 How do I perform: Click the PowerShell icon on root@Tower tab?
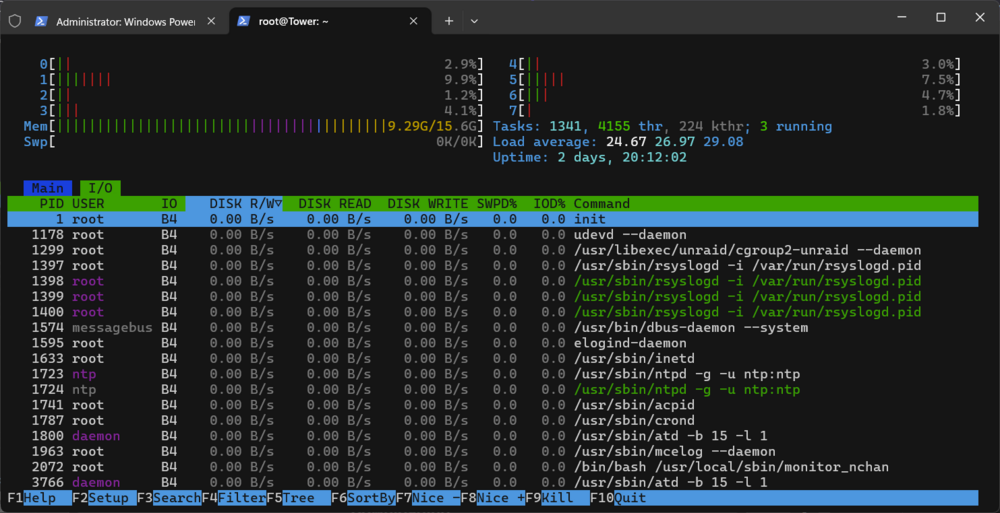pyautogui.click(x=243, y=21)
